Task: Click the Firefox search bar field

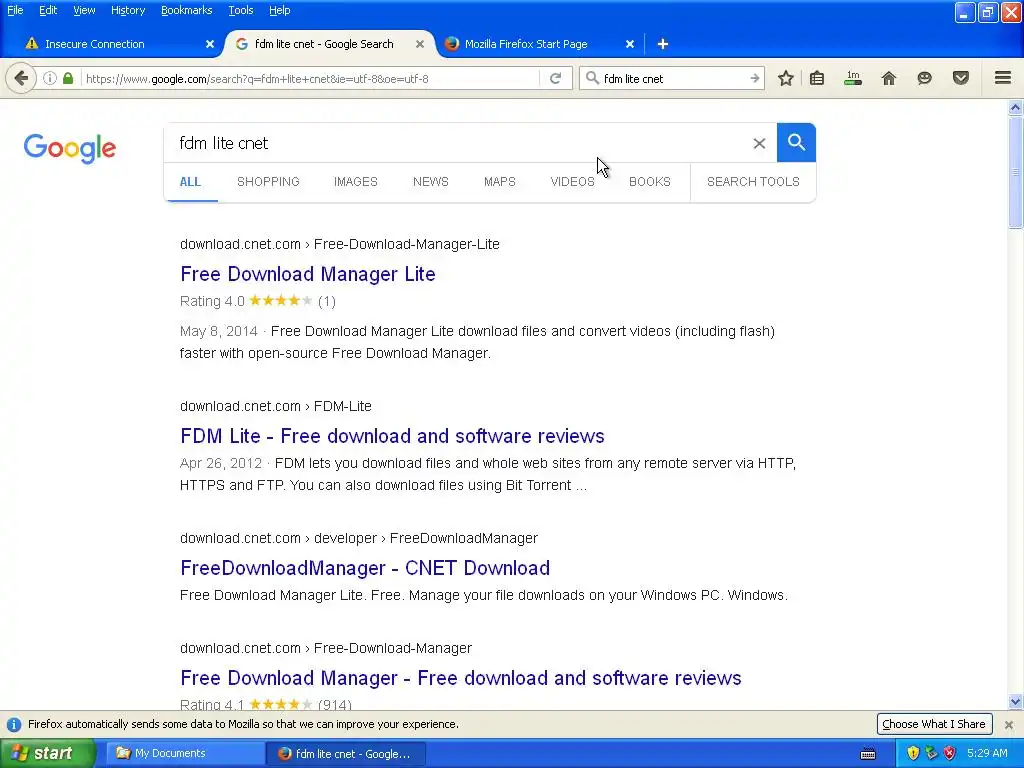Action: tap(673, 78)
